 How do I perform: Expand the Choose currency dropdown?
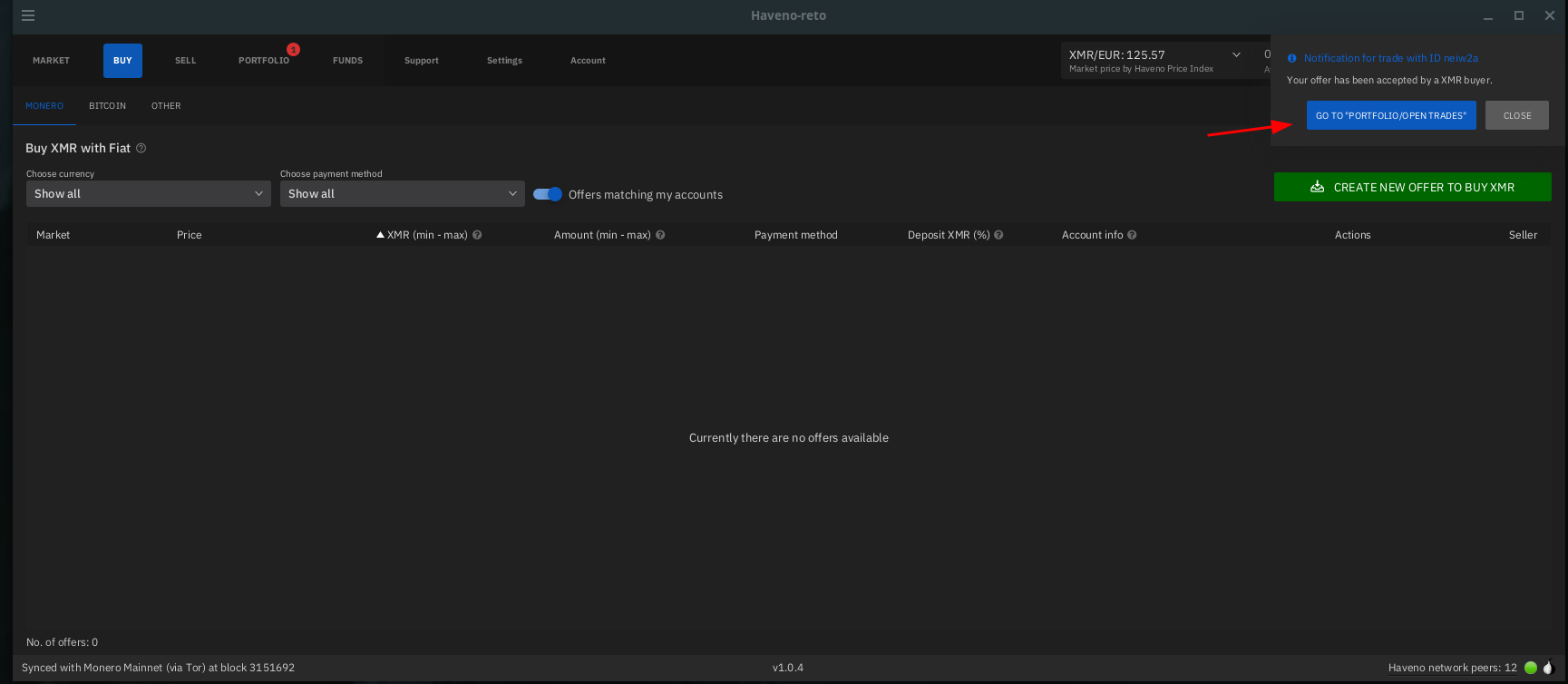[149, 193]
